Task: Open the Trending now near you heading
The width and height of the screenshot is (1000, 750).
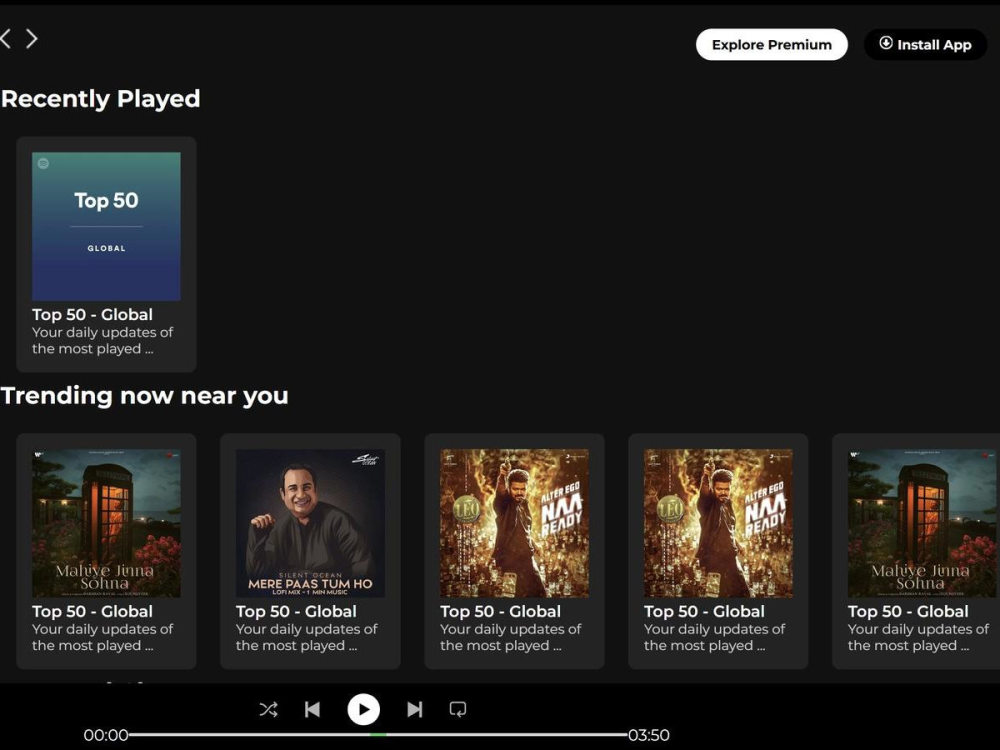Action: 145,396
